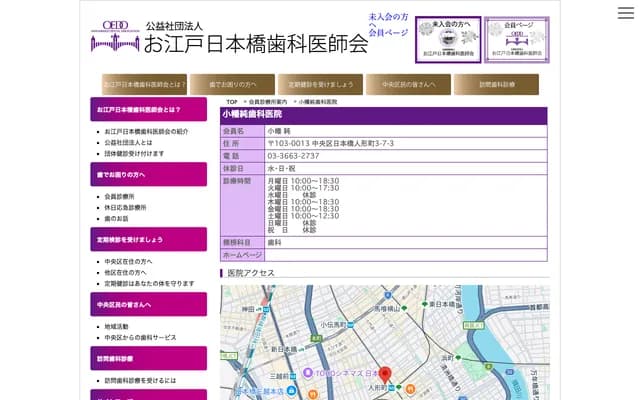
Task: Open the 定期健診を受けましょう nav tab
Action: pyautogui.click(x=319, y=85)
